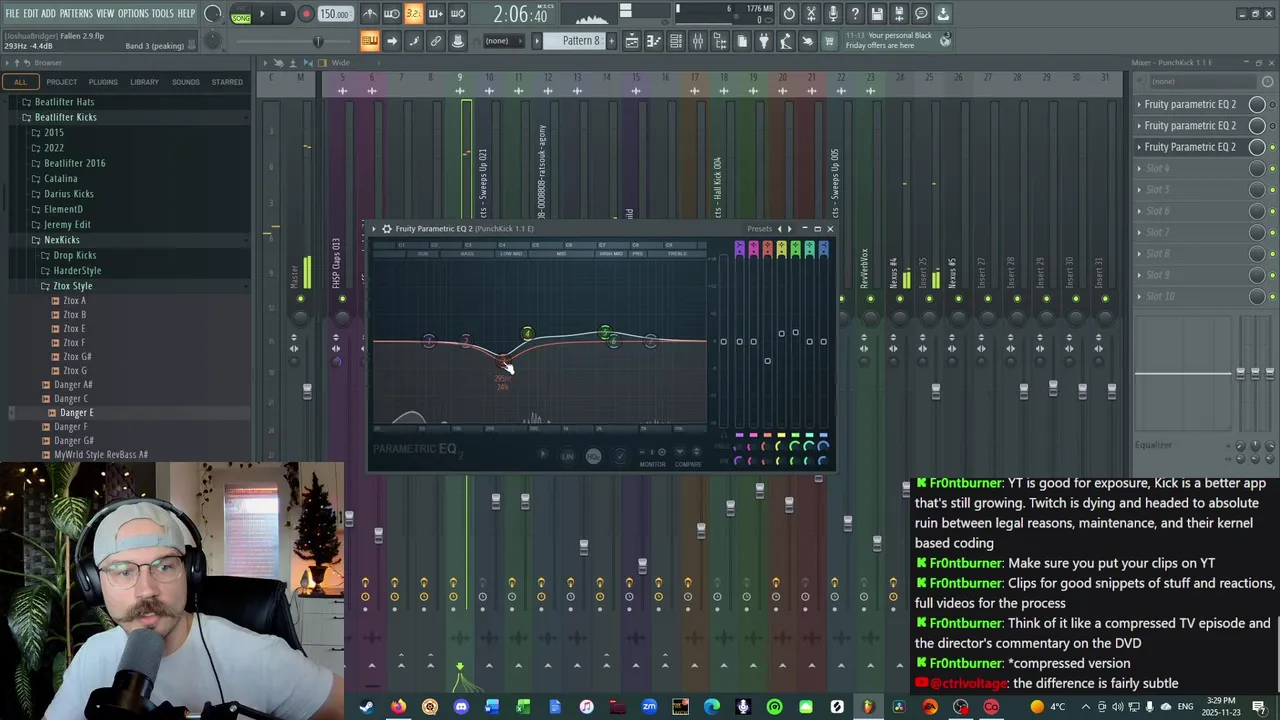Collapse the NexKicks folder
Viewport: 1280px width, 720px height.
[61, 240]
